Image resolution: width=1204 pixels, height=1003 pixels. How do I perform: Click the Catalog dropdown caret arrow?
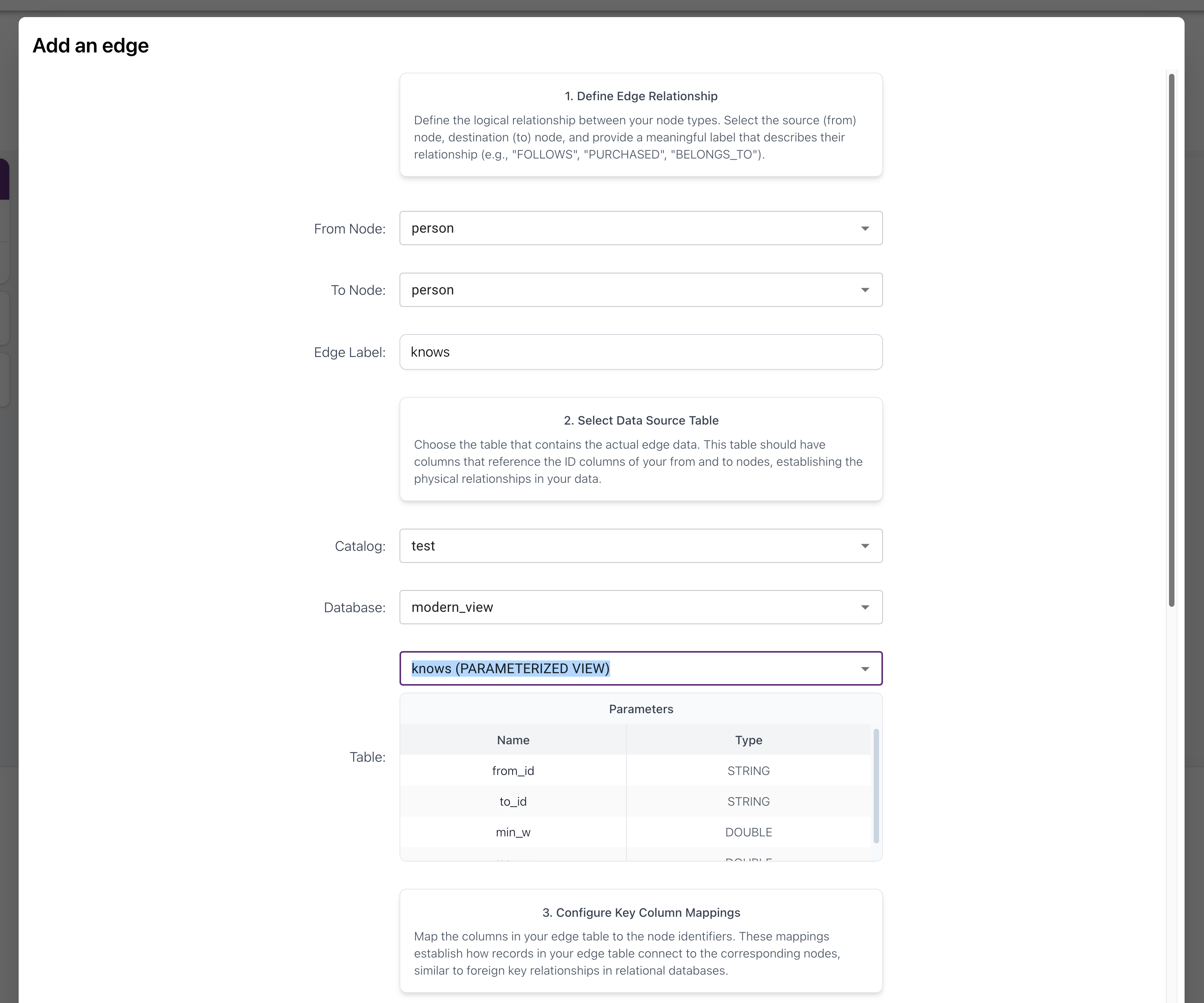tap(865, 546)
